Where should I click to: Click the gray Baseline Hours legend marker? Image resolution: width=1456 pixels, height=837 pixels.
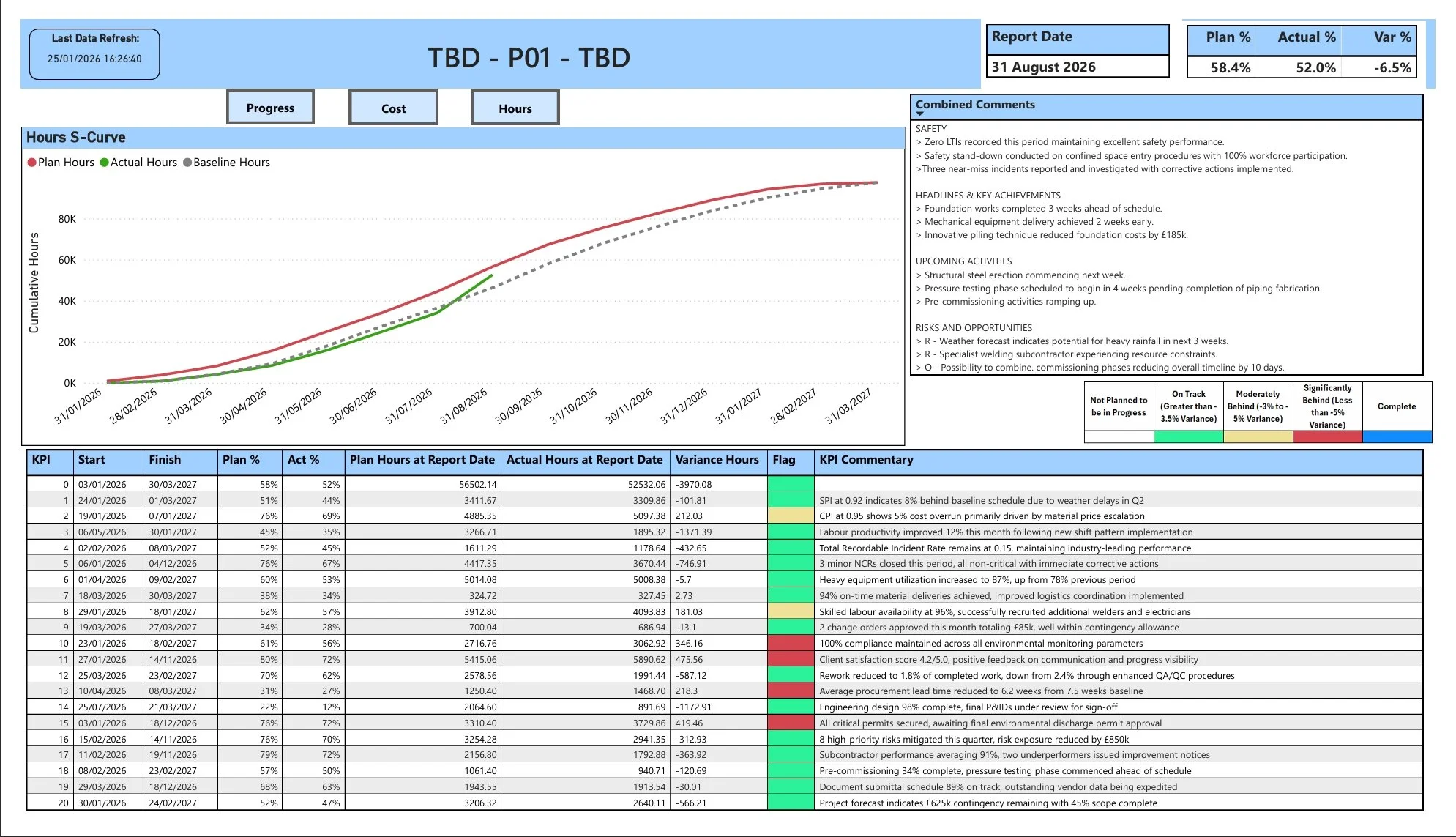(x=187, y=162)
